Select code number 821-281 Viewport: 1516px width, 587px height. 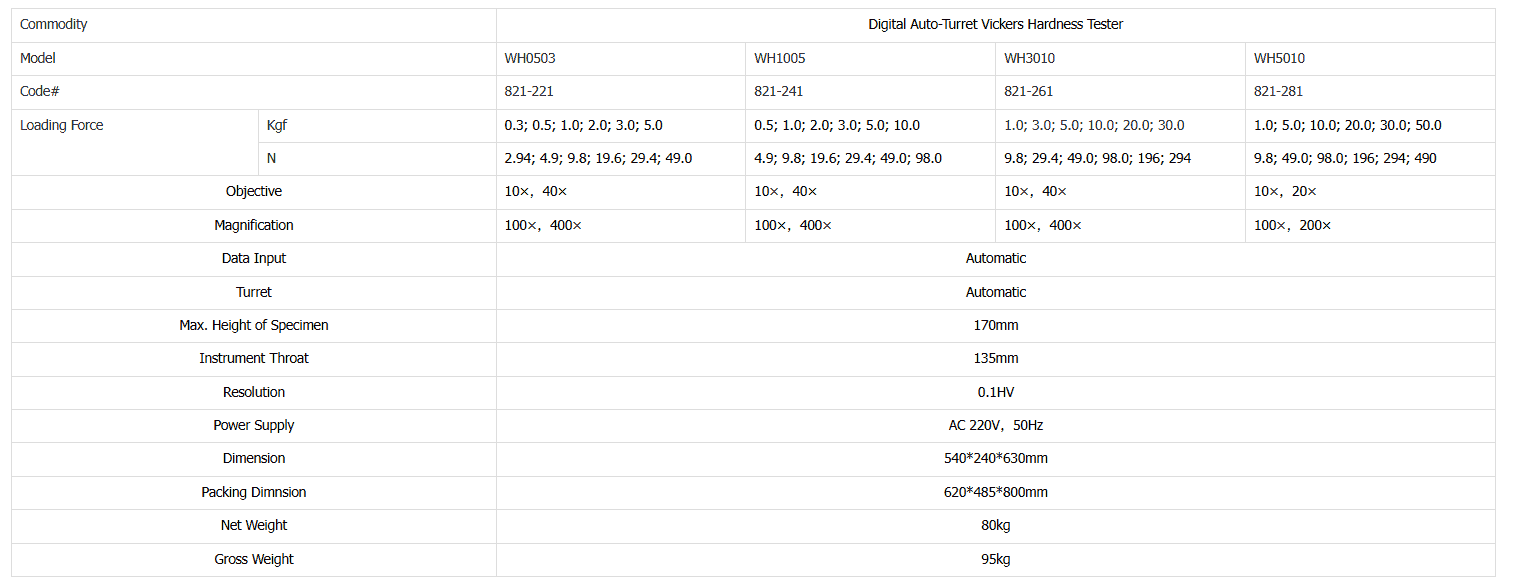(1279, 92)
